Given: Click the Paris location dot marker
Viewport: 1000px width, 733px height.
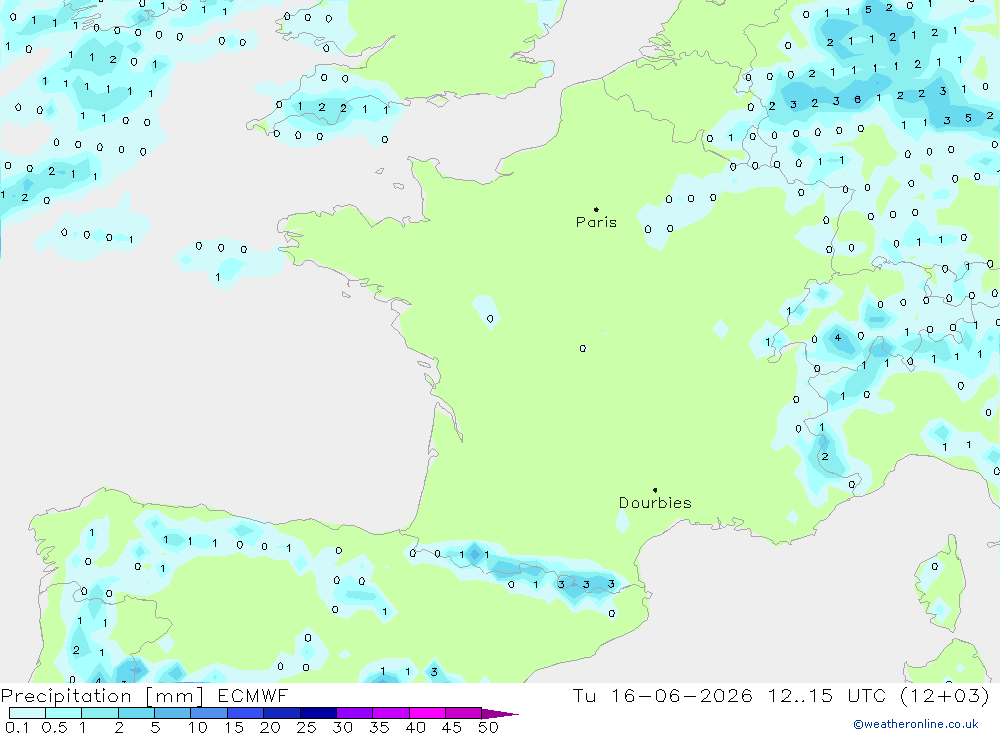Looking at the screenshot, I should (x=596, y=209).
